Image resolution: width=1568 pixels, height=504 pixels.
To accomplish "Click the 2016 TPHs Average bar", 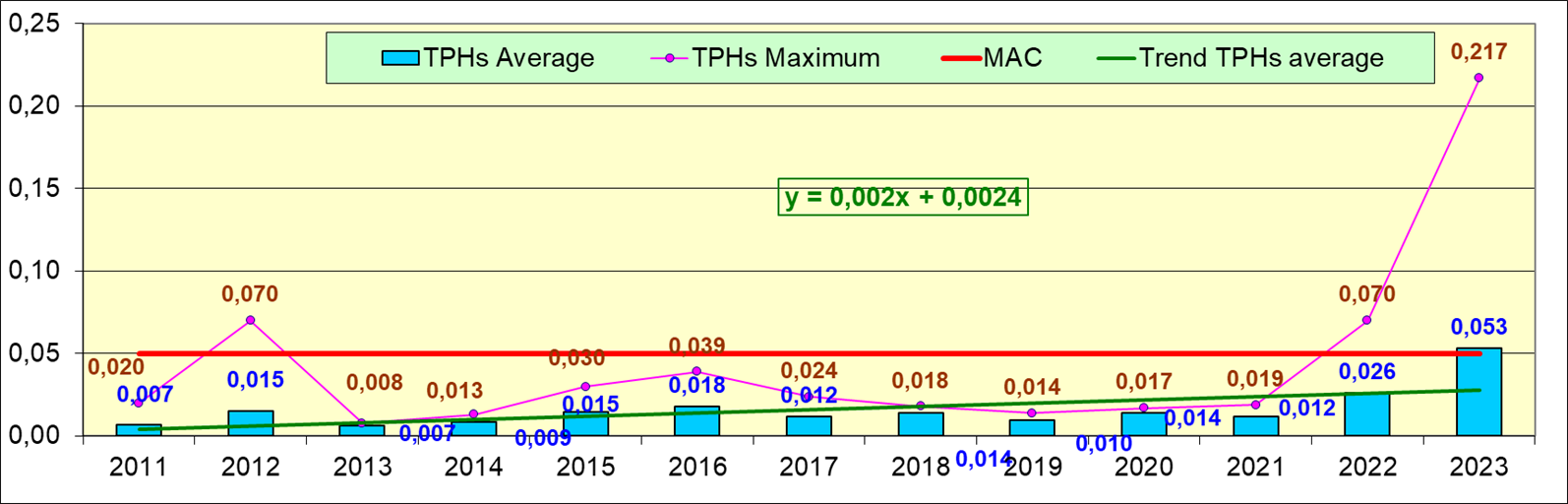I will pyautogui.click(x=696, y=421).
